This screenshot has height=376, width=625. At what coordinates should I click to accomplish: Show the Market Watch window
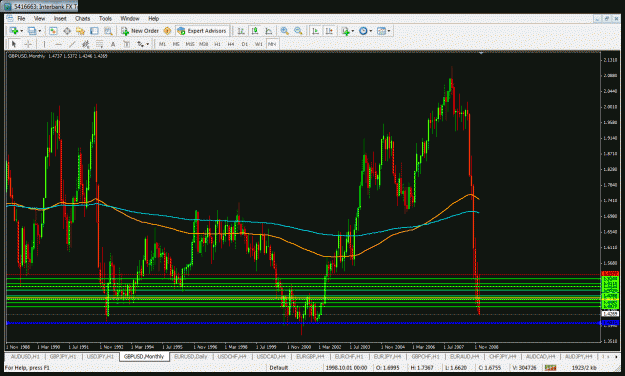tap(53, 31)
